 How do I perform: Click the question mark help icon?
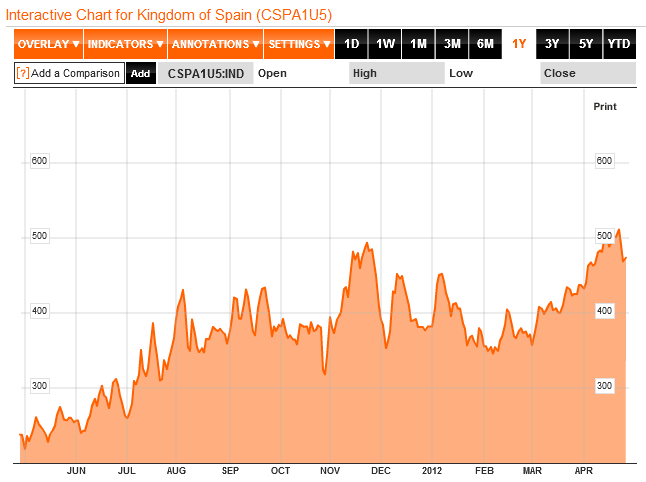[23, 73]
